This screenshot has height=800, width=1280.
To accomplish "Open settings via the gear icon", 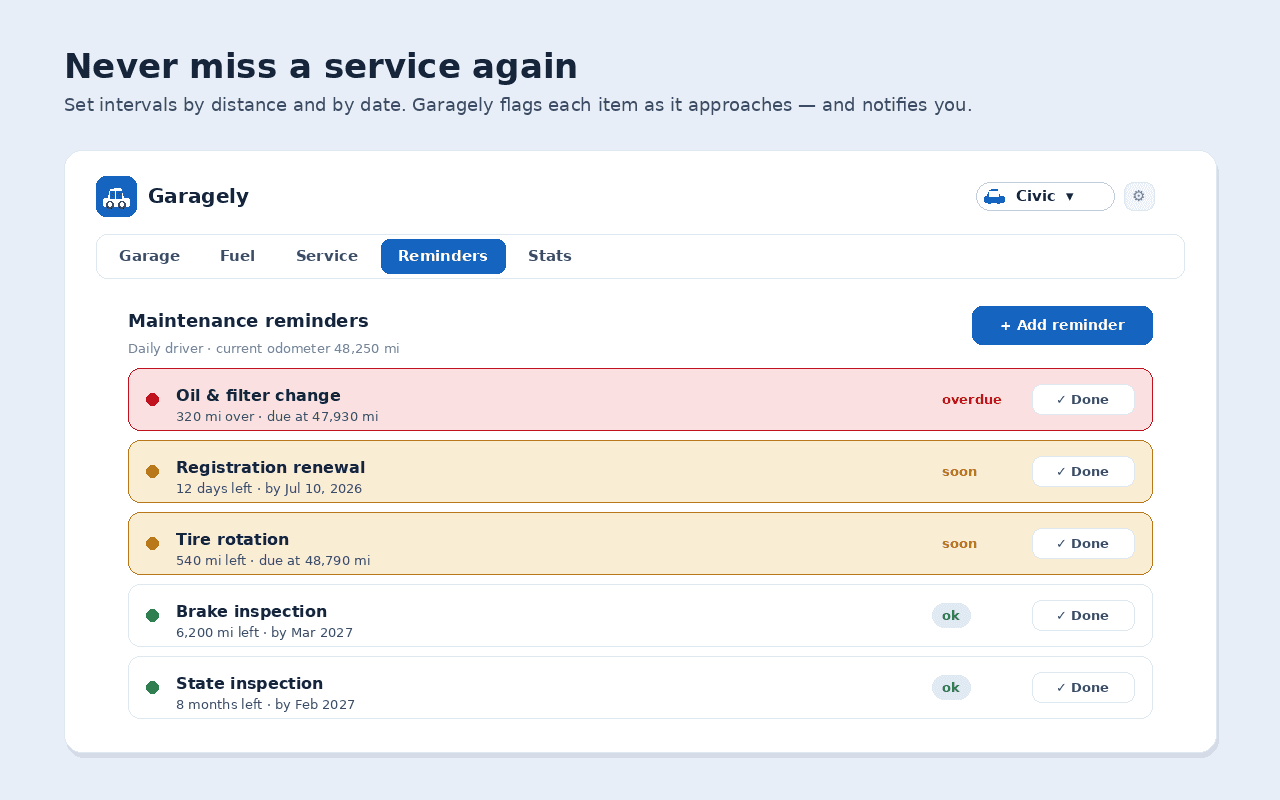I will coord(1139,196).
